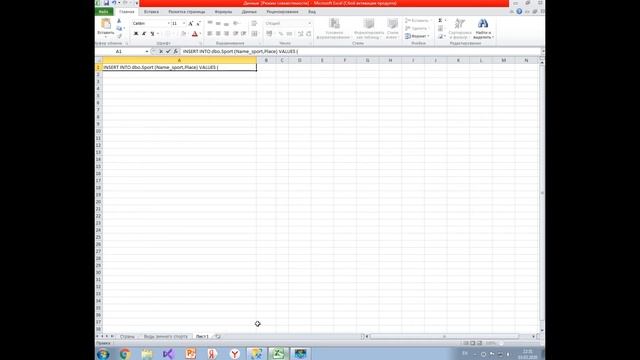This screenshot has width=640, height=360.
Task: Select the column E header
Action: [x=322, y=60]
